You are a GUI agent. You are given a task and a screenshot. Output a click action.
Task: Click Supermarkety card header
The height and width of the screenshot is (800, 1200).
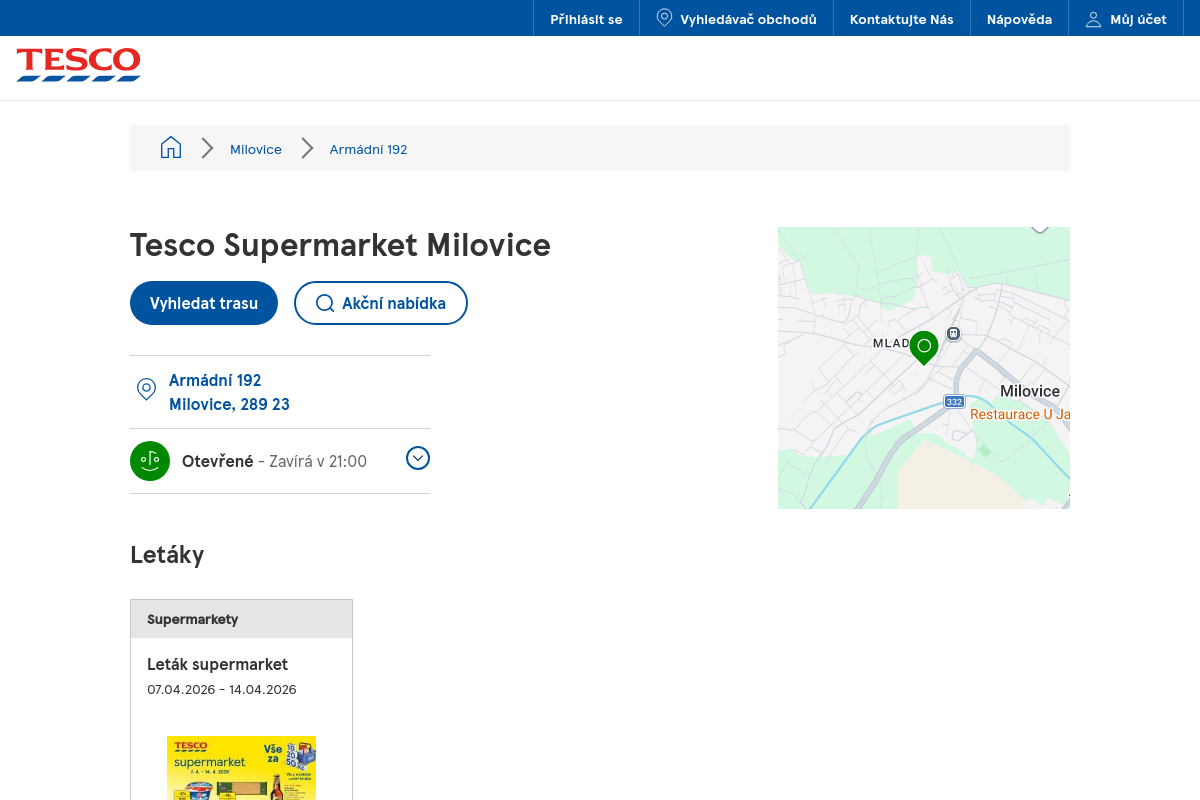coord(241,619)
